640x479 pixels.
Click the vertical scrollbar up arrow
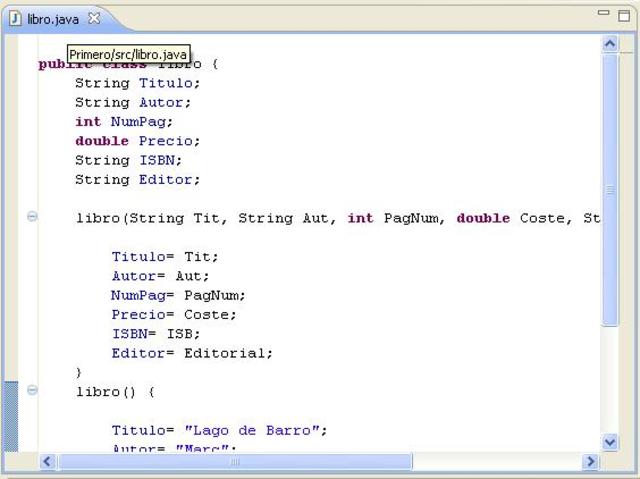(x=610, y=44)
